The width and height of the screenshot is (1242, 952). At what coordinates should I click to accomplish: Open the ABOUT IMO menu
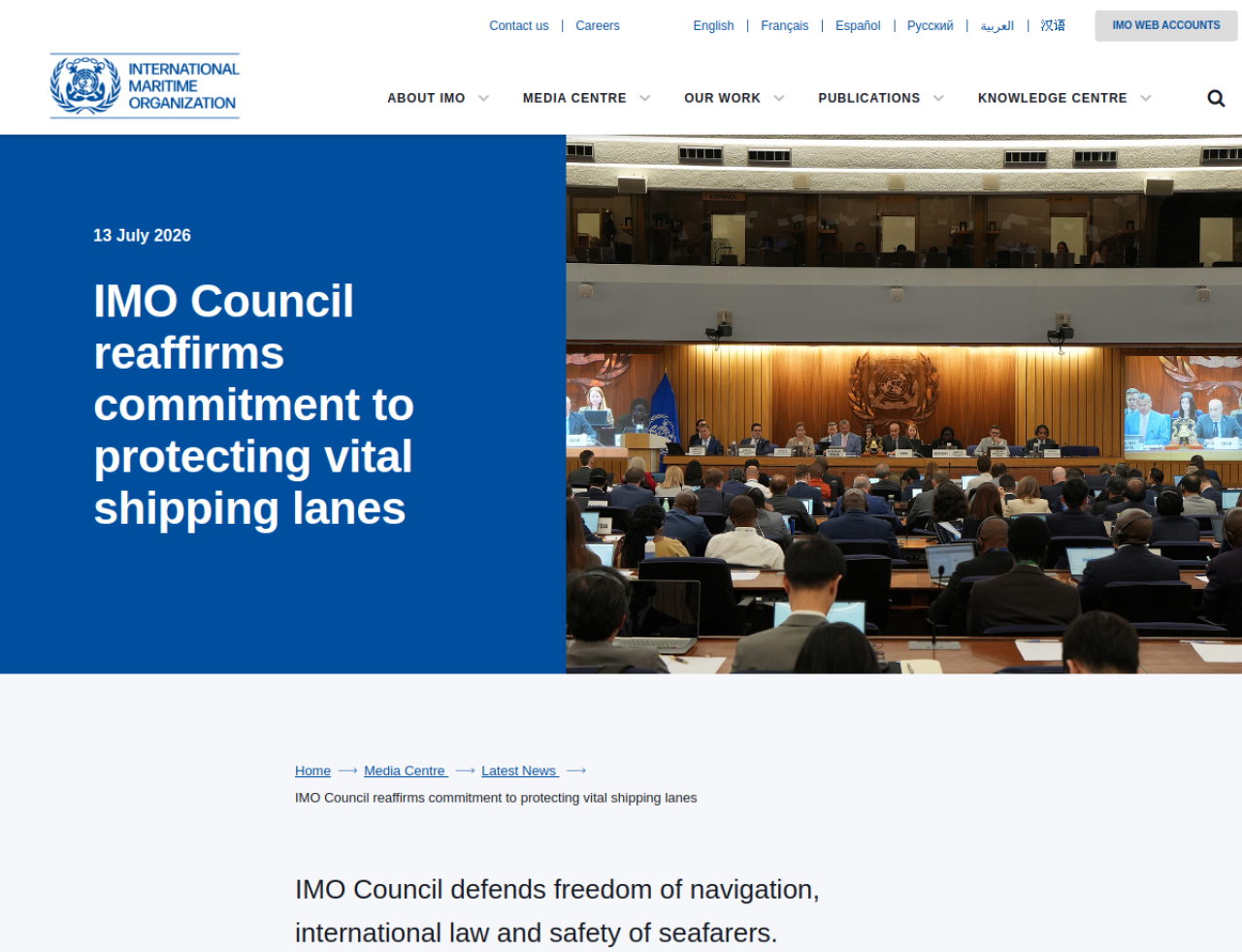click(x=426, y=98)
